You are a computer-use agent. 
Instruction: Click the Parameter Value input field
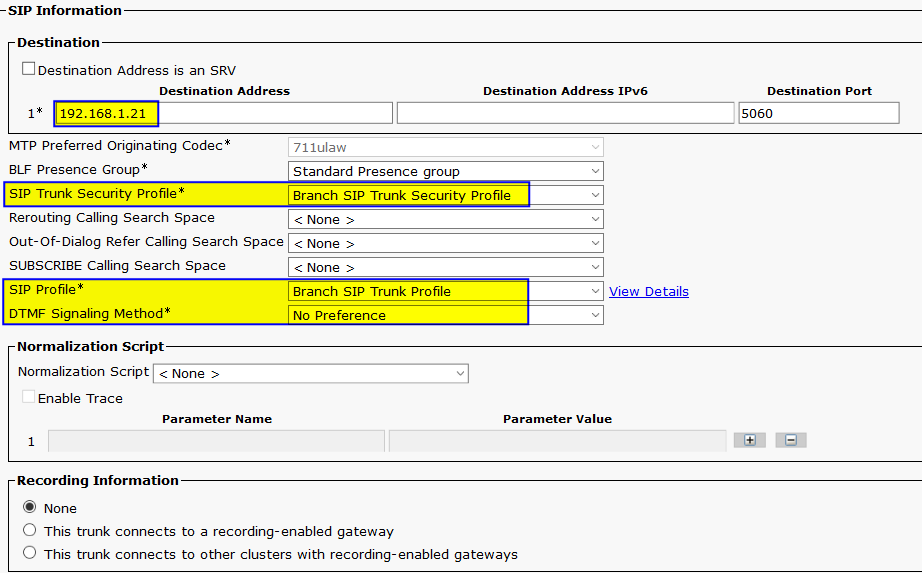coord(557,441)
